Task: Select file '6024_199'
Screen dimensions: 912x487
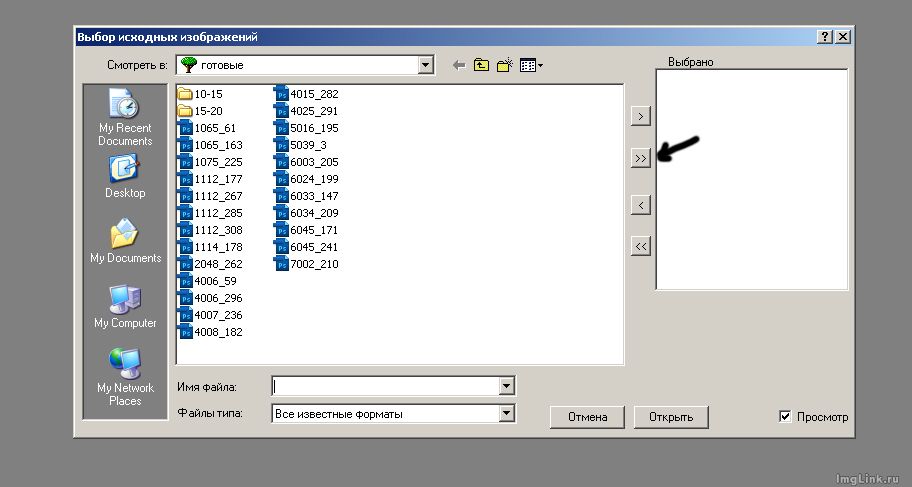Action: tap(307, 179)
